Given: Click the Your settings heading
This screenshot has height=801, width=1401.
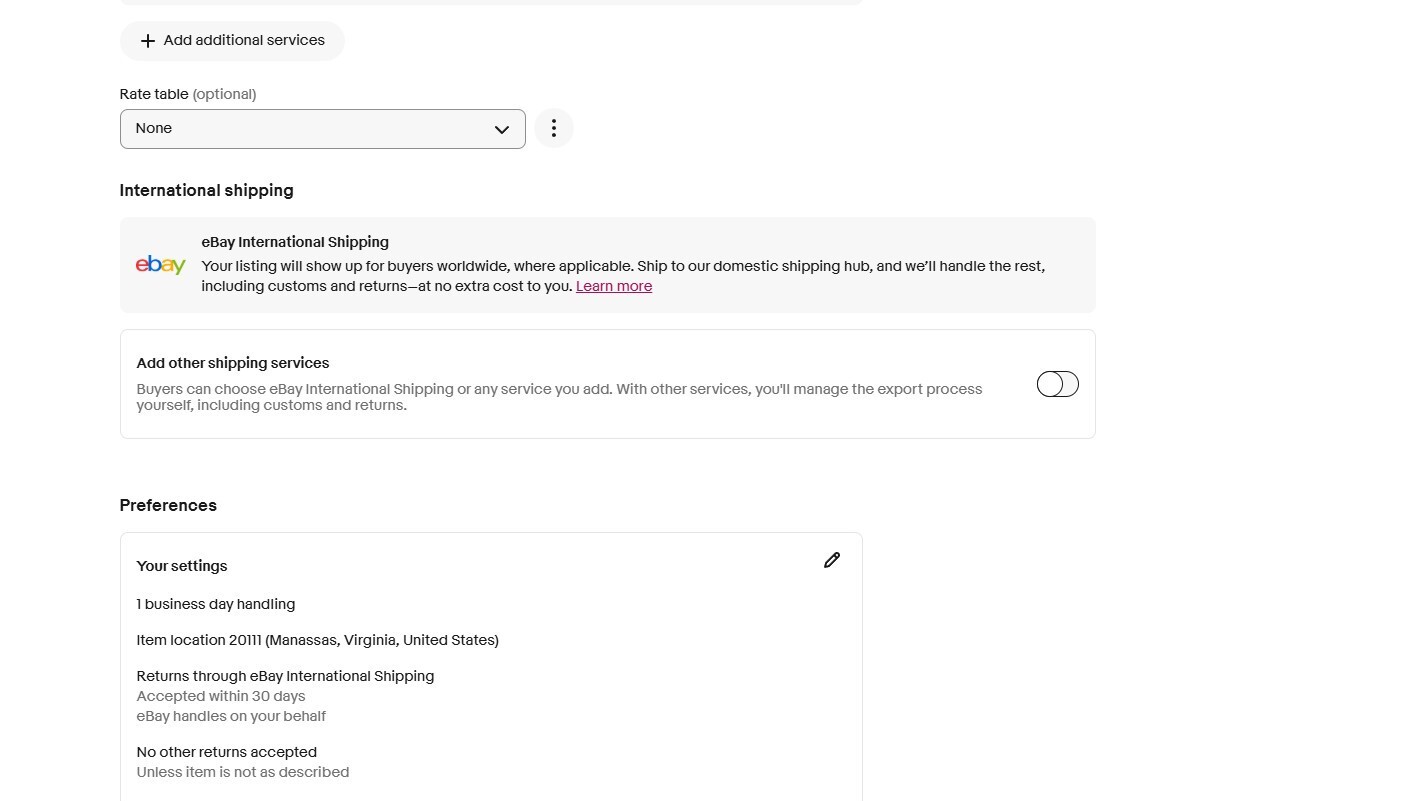Looking at the screenshot, I should [x=181, y=566].
